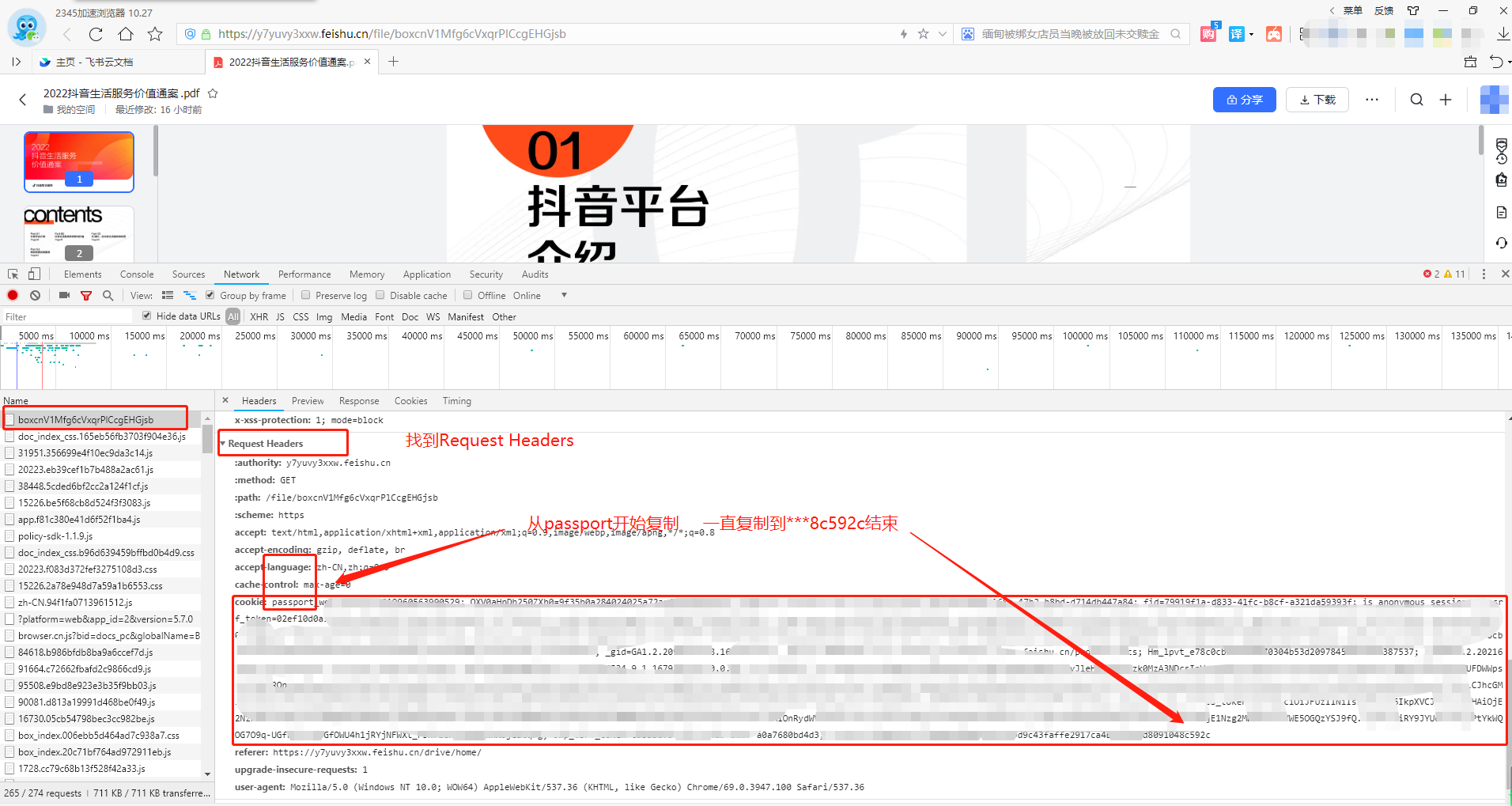The image size is (1512, 806).
Task: Open the Response tab of the request
Action: (x=358, y=401)
